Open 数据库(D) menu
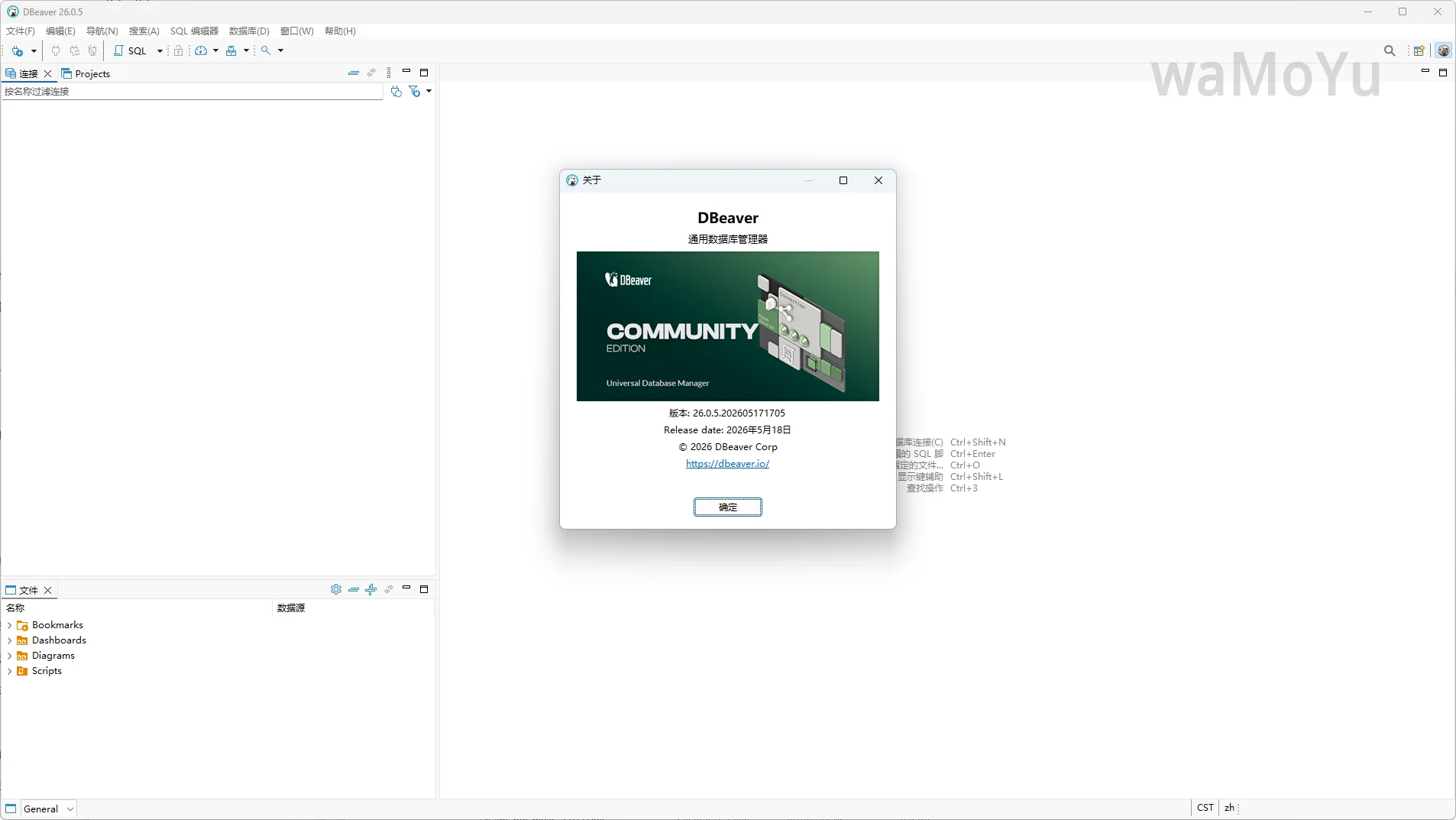The width and height of the screenshot is (1456, 820). pyautogui.click(x=249, y=31)
